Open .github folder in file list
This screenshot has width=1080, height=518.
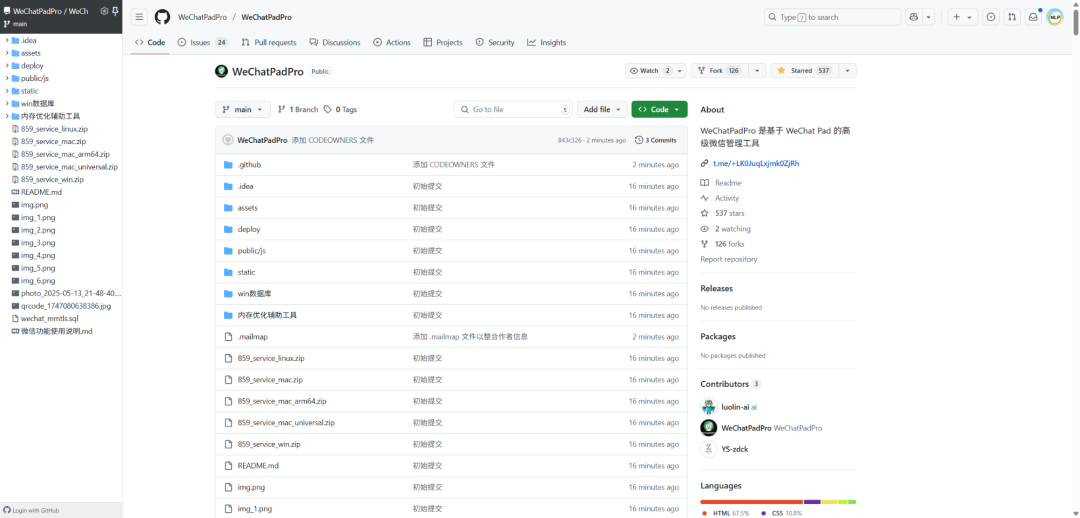click(x=249, y=165)
